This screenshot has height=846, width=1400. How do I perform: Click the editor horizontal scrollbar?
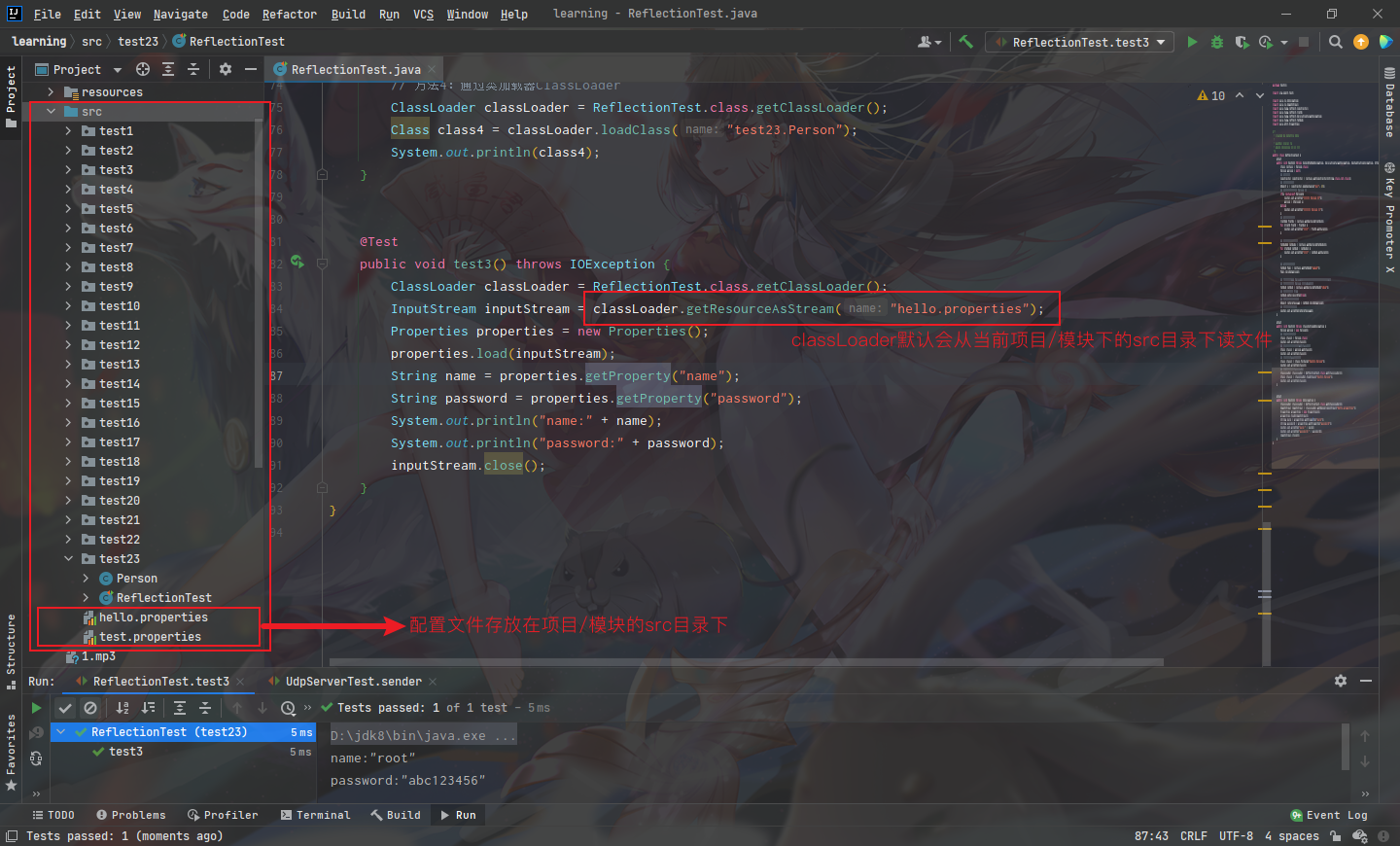747,662
